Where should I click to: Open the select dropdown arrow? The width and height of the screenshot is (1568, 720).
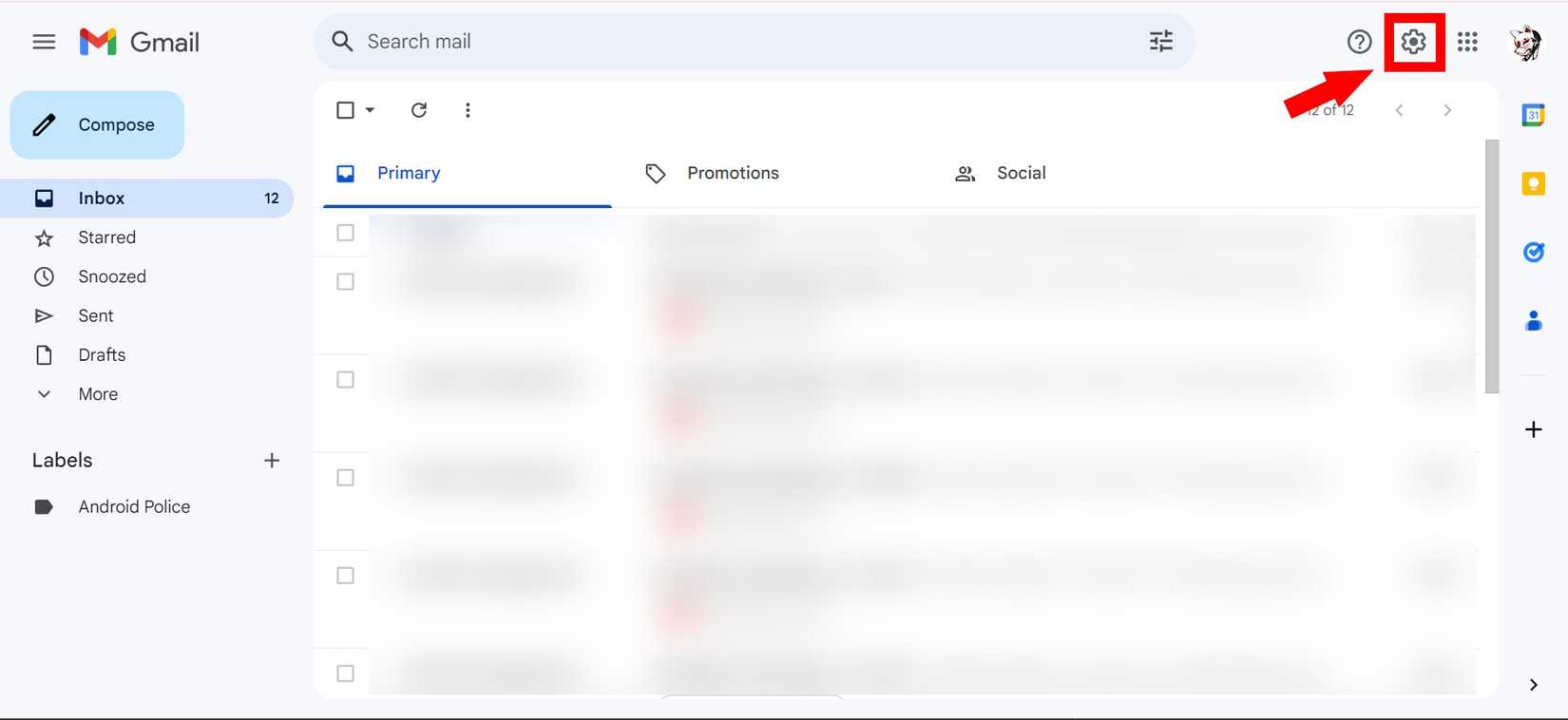coord(371,110)
